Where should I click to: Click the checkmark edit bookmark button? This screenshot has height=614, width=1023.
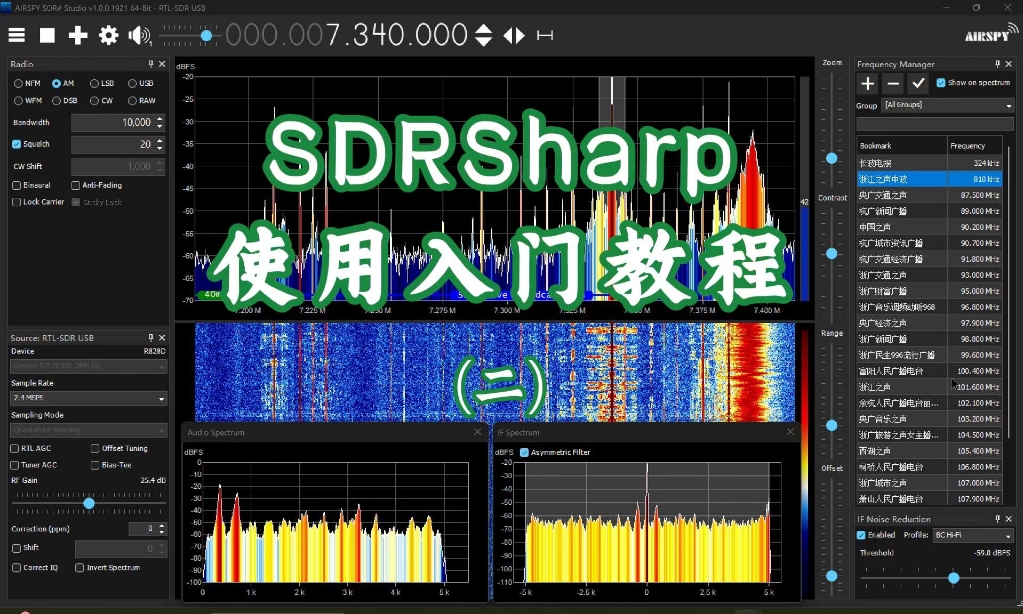pyautogui.click(x=918, y=84)
